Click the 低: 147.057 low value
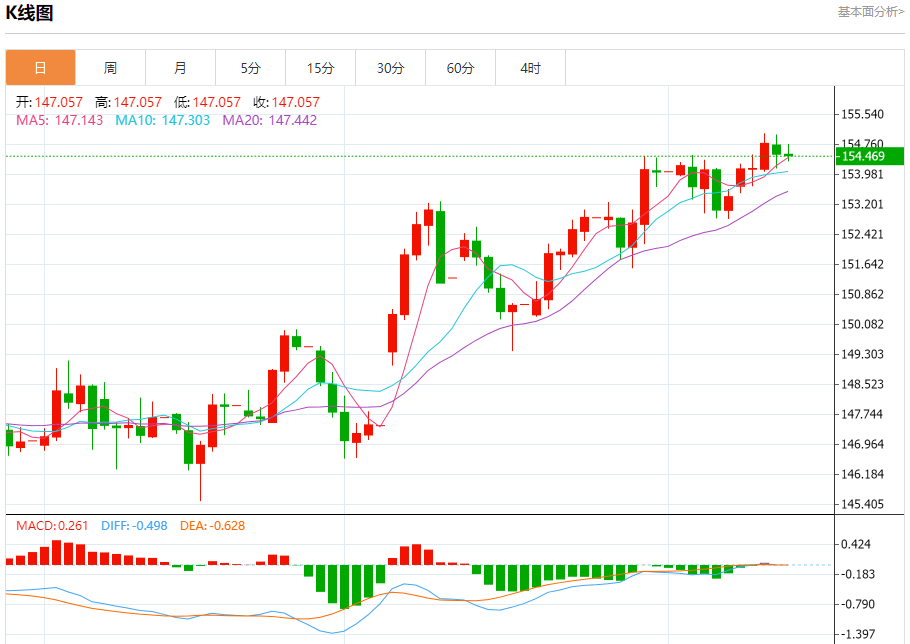Image resolution: width=910 pixels, height=644 pixels. click(207, 102)
